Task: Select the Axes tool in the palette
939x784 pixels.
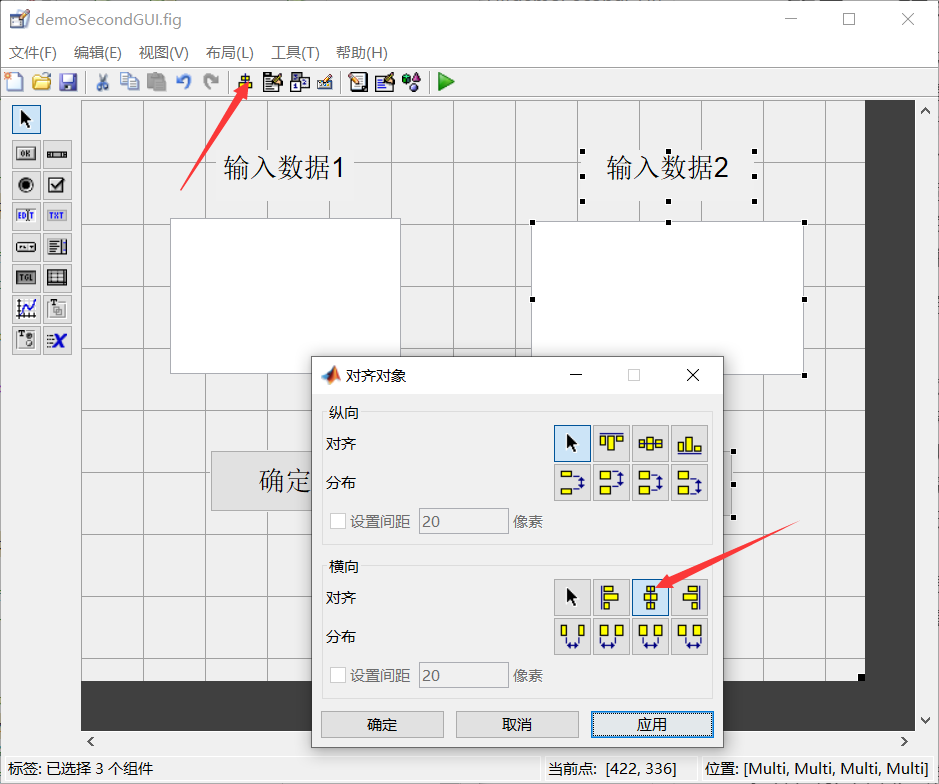Action: coord(26,309)
